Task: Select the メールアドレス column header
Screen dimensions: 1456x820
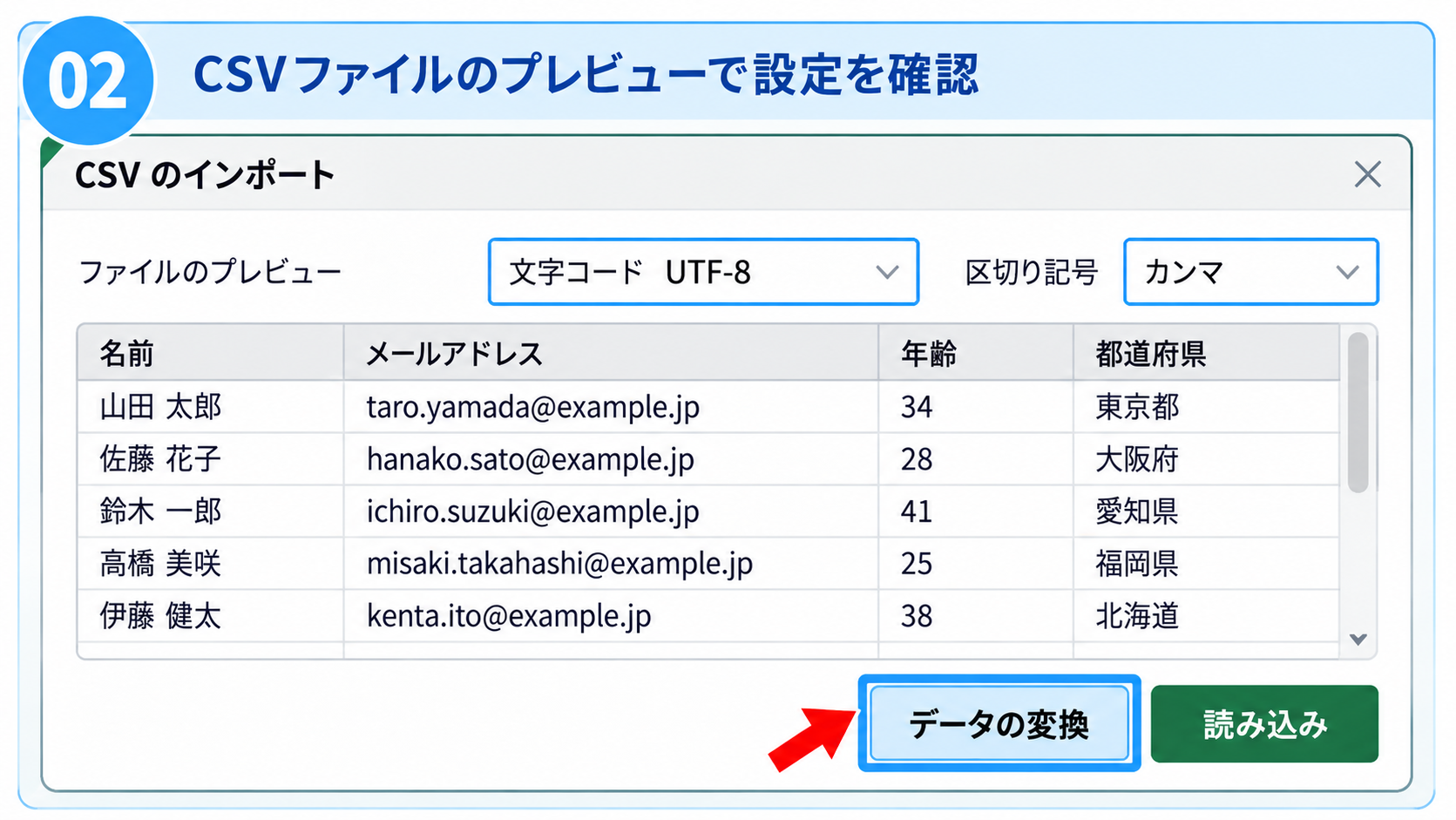Action: coord(611,353)
